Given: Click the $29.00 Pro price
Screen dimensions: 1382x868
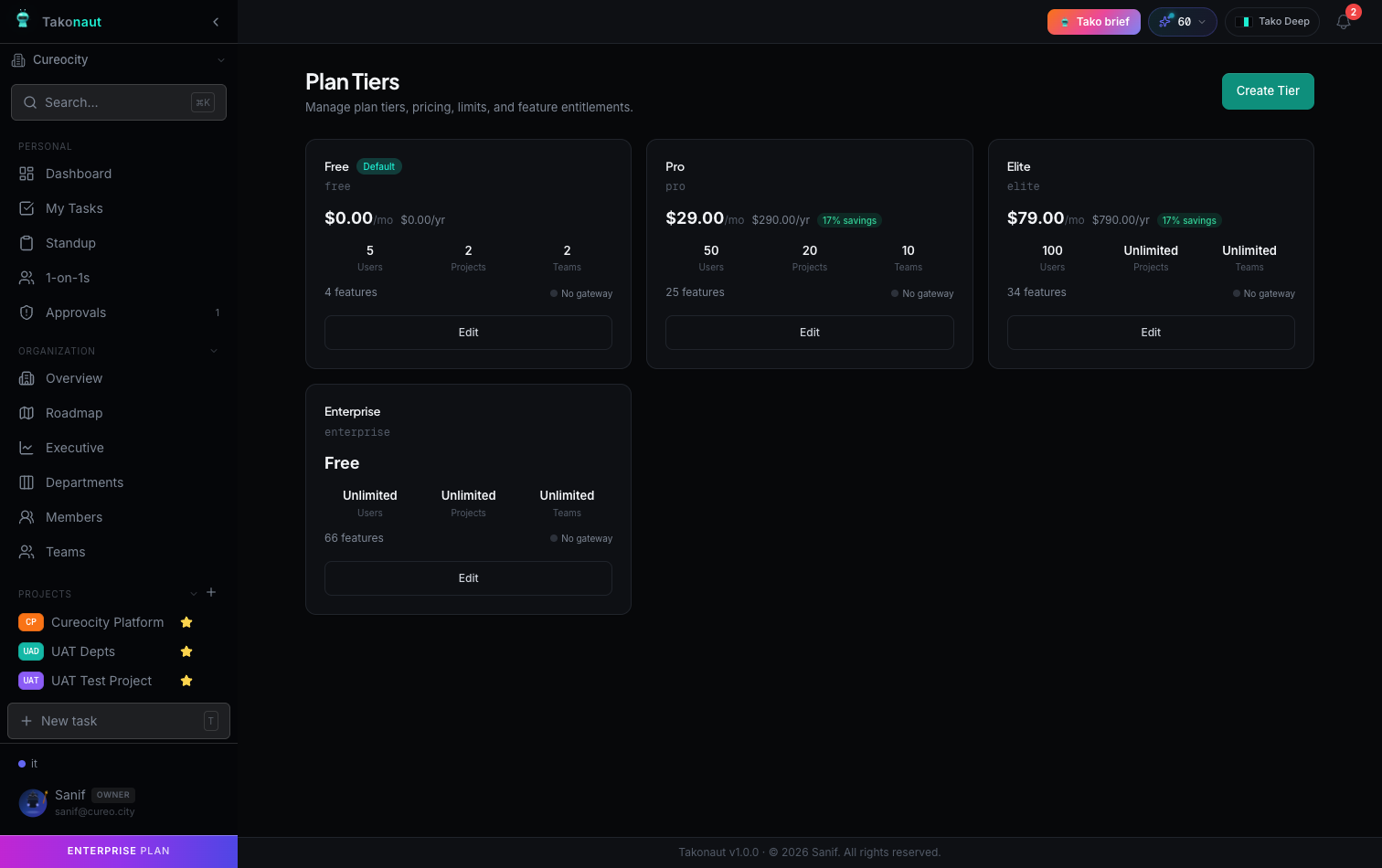Looking at the screenshot, I should click(695, 218).
